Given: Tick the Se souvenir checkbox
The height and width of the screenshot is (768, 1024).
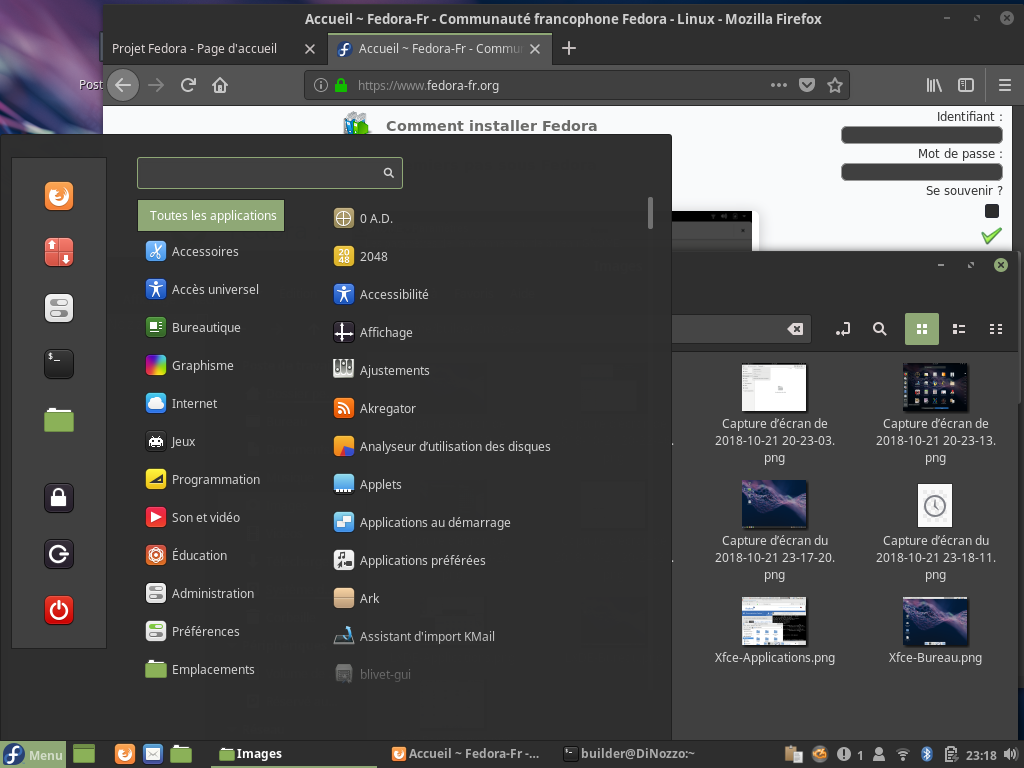Looking at the screenshot, I should click(x=991, y=211).
